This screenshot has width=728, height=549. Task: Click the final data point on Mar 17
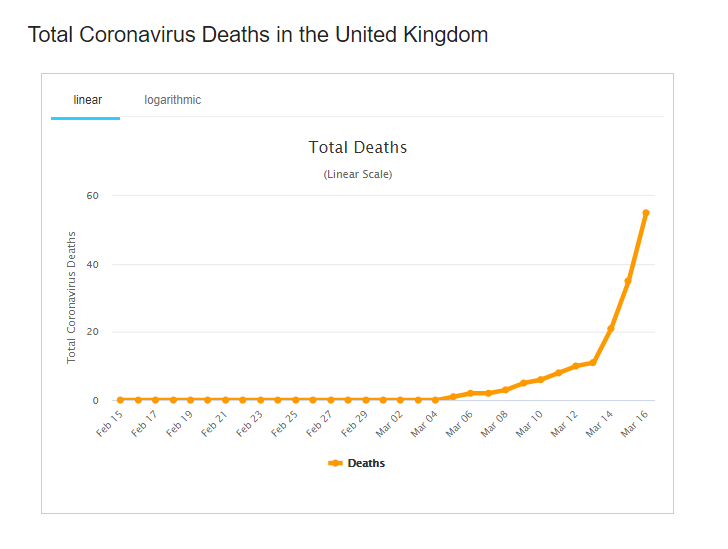coord(646,213)
